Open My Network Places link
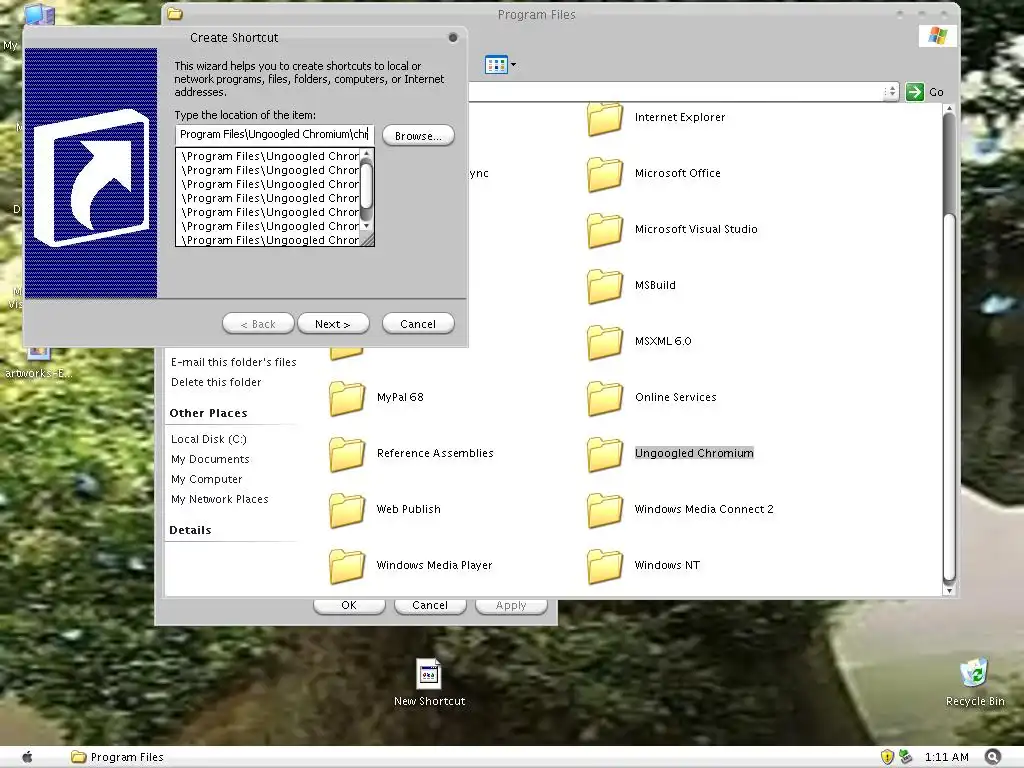Image resolution: width=1024 pixels, height=768 pixels. point(219,499)
